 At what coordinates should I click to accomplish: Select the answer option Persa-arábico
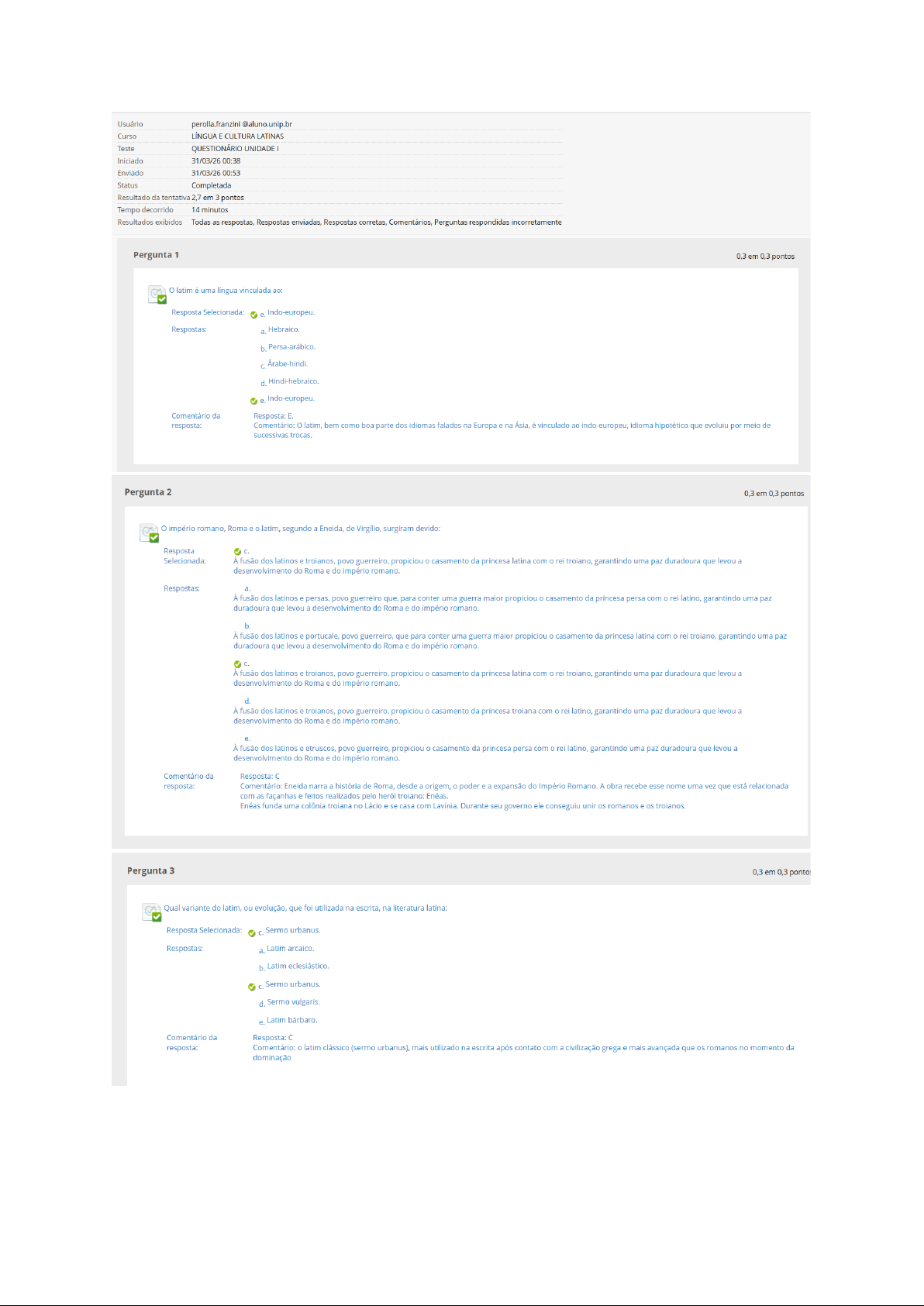(291, 347)
